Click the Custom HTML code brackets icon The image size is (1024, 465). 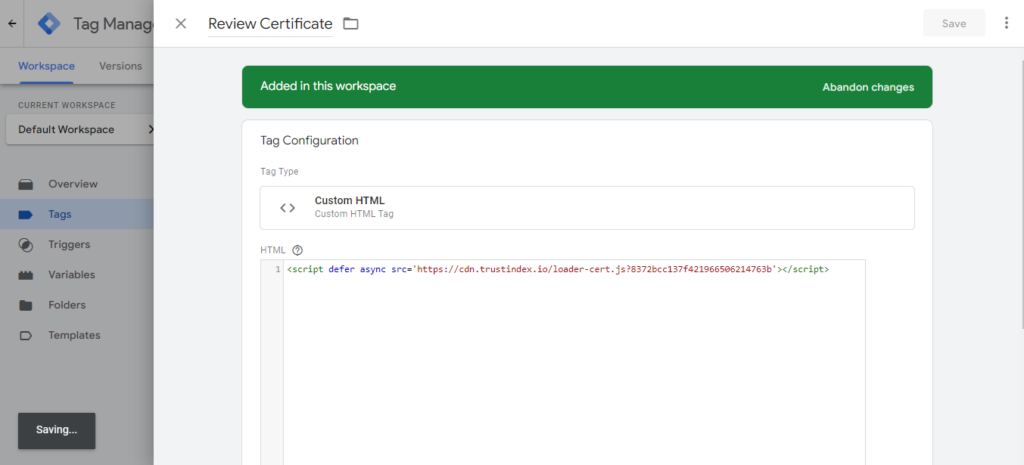point(287,208)
